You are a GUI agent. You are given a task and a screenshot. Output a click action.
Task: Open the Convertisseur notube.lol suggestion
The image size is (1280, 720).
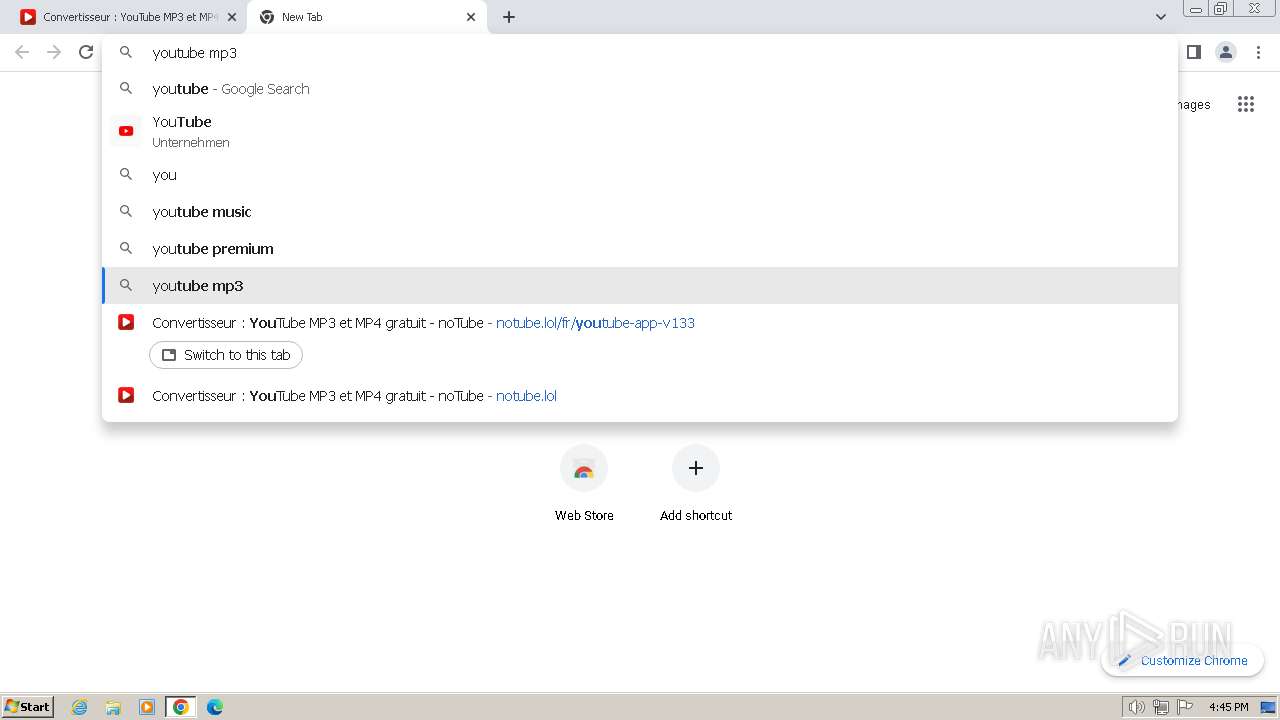640,396
